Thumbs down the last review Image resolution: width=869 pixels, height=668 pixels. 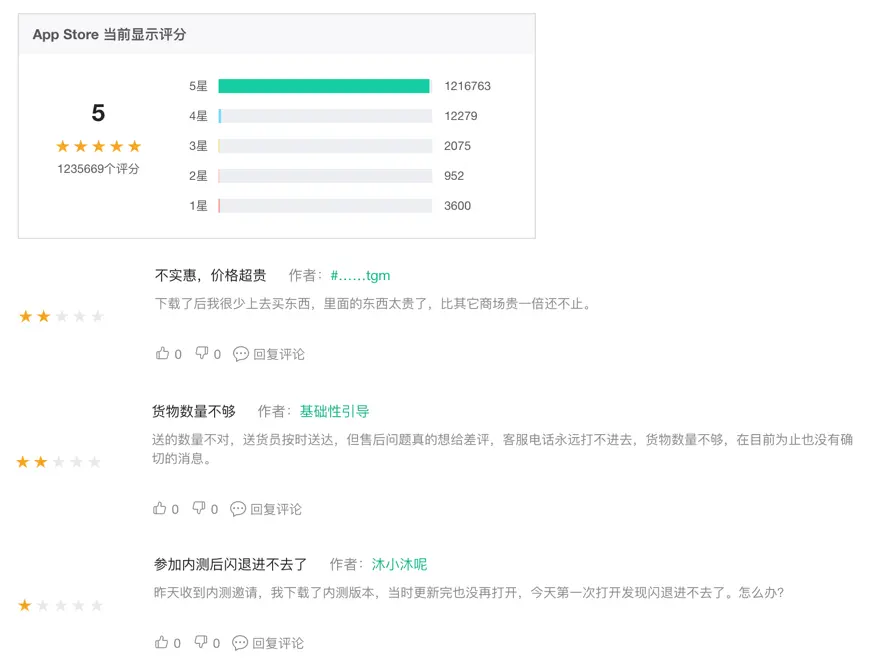click(x=202, y=643)
